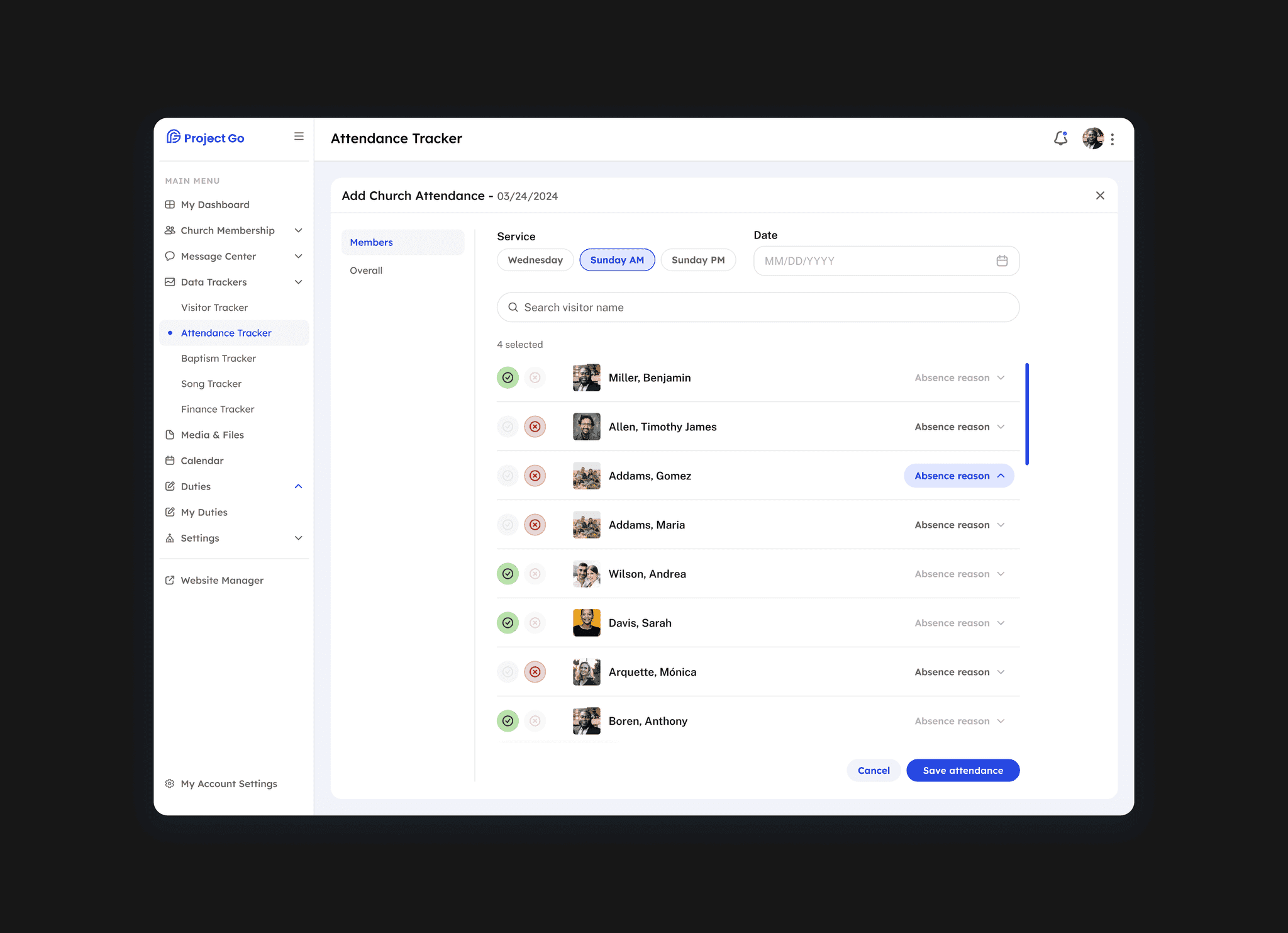Viewport: 1288px width, 933px height.
Task: Open Visitor Tracker in sidebar
Action: tap(214, 308)
